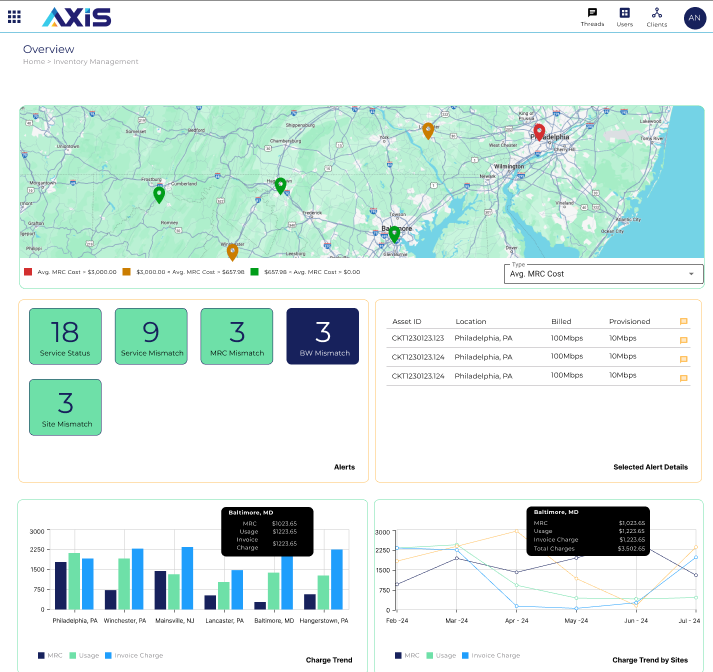
Task: Open comment icon for CKT1230123.123 row
Action: pos(683,340)
